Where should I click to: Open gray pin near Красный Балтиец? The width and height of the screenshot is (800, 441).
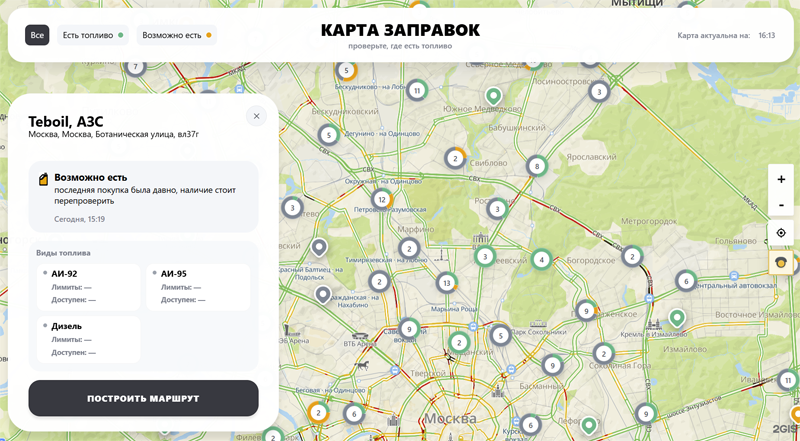[319, 248]
